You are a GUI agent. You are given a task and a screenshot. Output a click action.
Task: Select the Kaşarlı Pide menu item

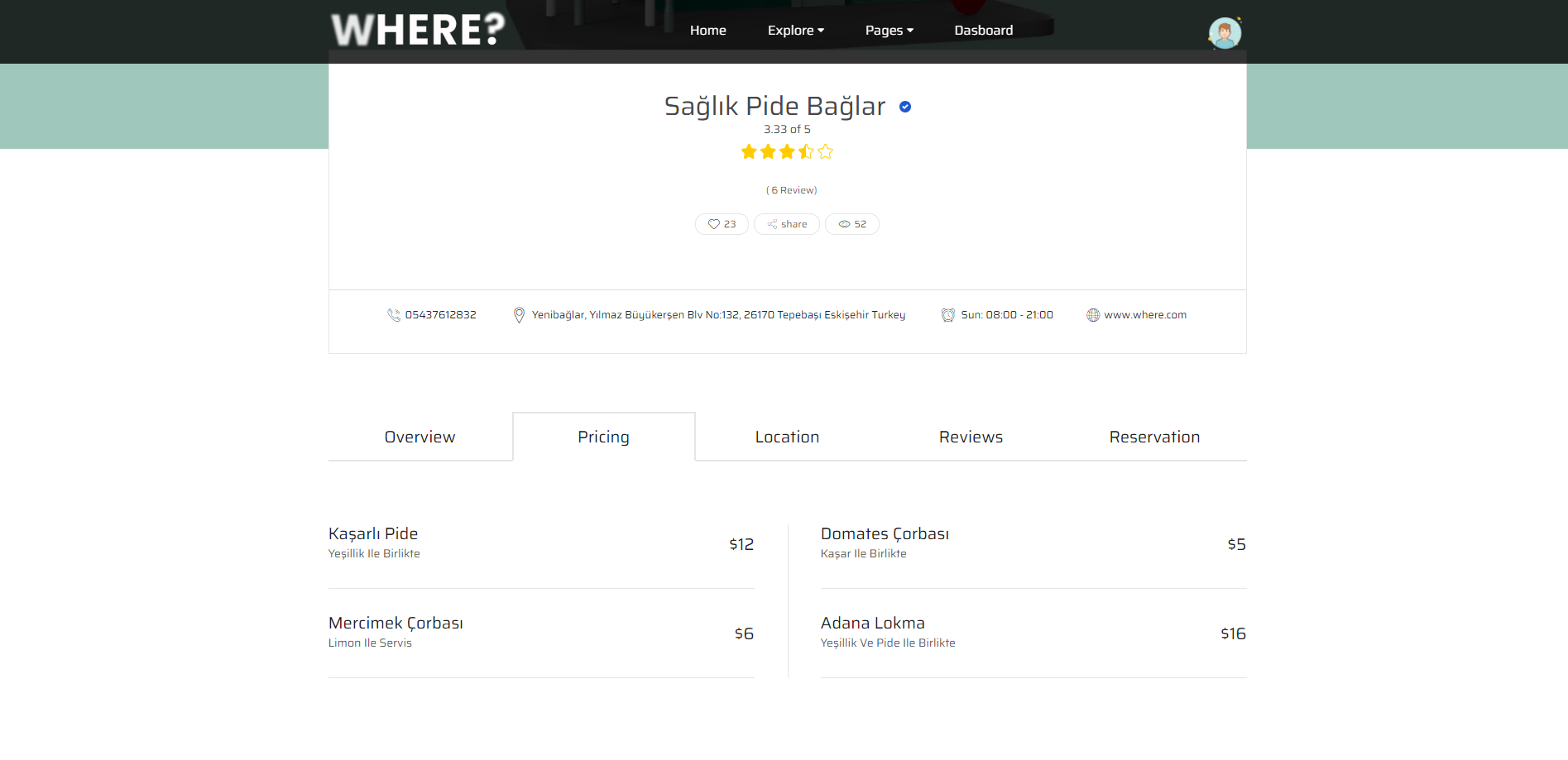click(373, 533)
